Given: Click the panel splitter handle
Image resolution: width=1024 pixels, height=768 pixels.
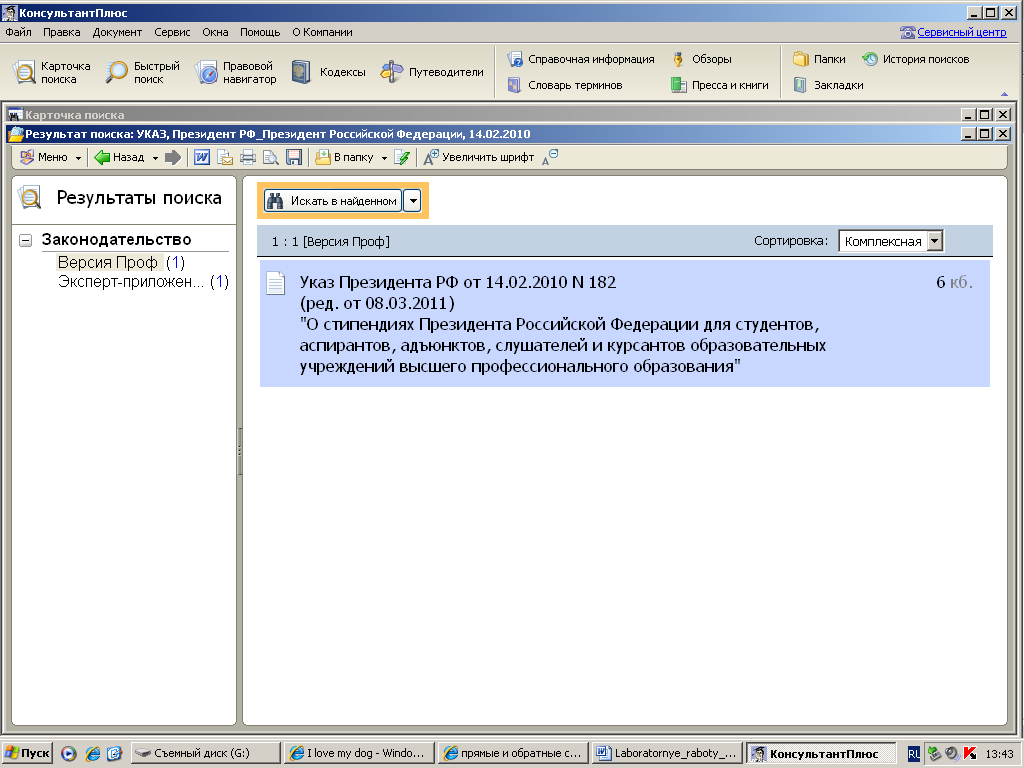Looking at the screenshot, I should pyautogui.click(x=240, y=451).
